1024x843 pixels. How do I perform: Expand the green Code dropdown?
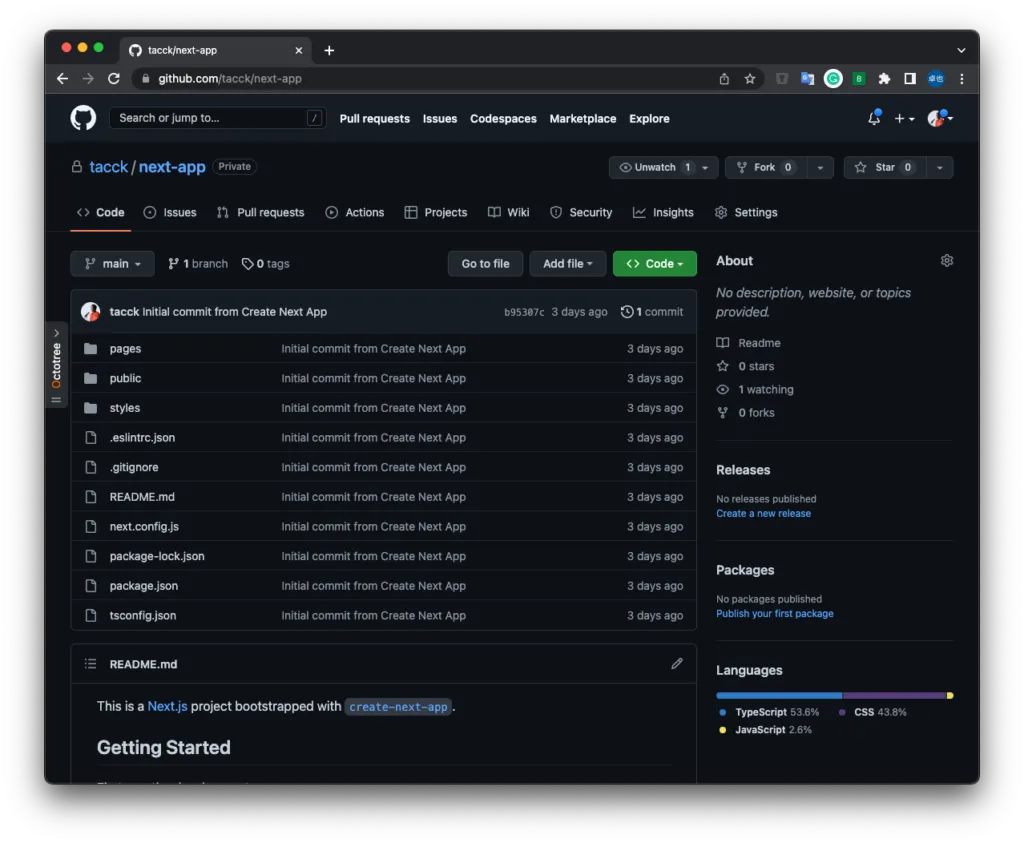pos(654,264)
